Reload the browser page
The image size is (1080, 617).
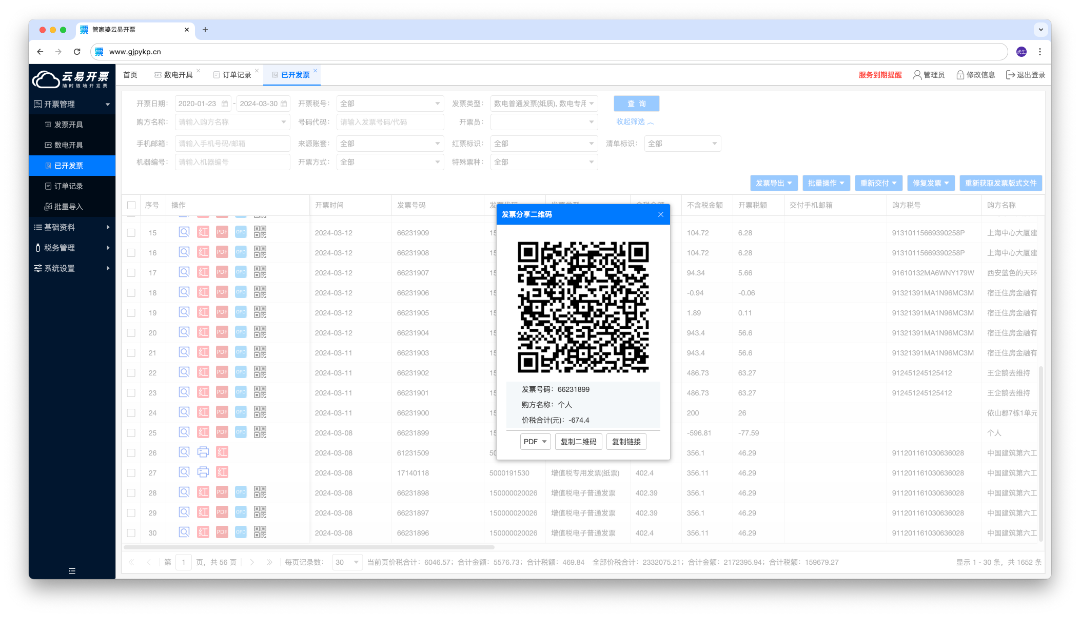76,52
